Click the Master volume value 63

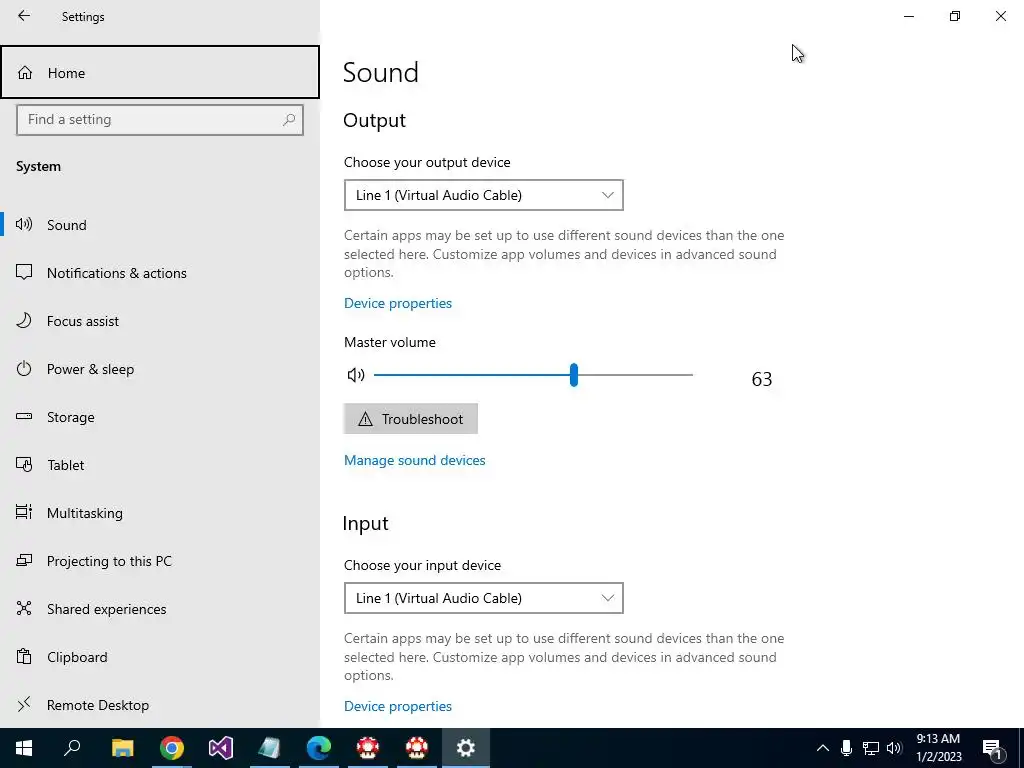(761, 379)
